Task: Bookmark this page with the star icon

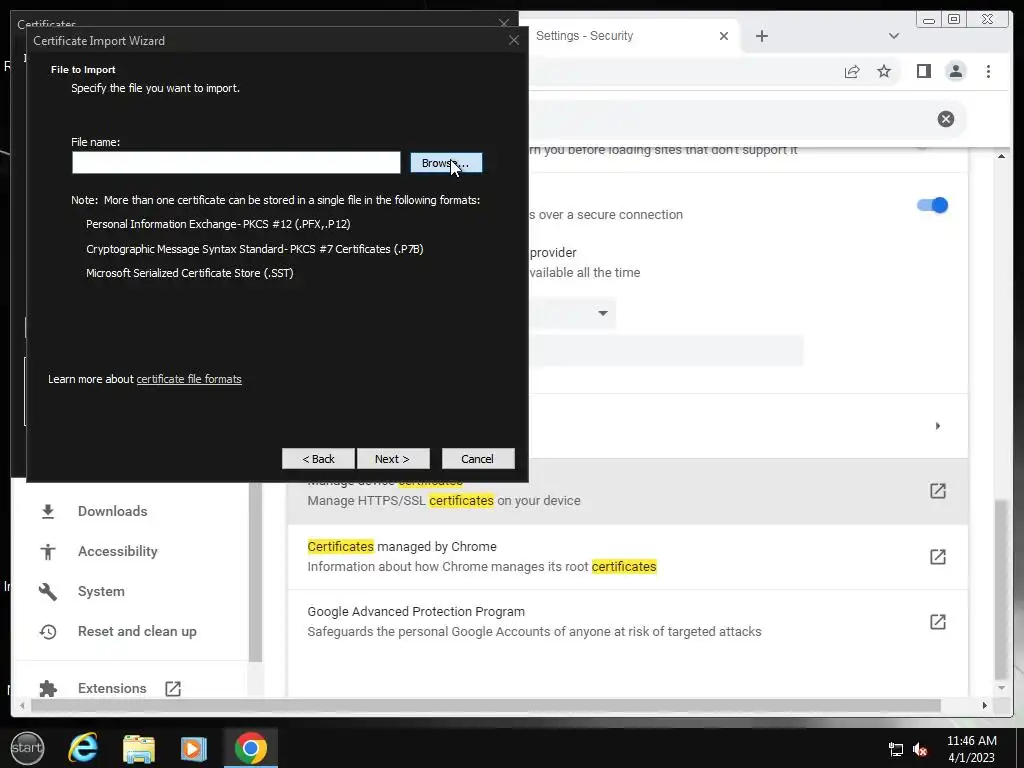Action: pos(884,71)
